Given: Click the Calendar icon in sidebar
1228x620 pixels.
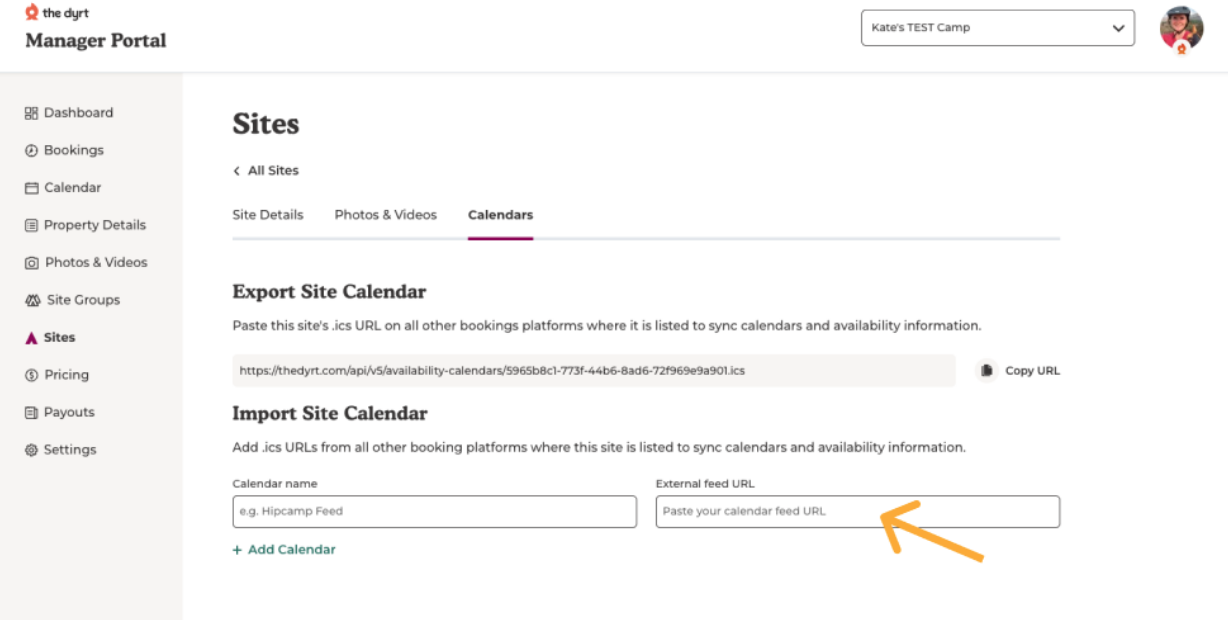Looking at the screenshot, I should pyautogui.click(x=31, y=188).
